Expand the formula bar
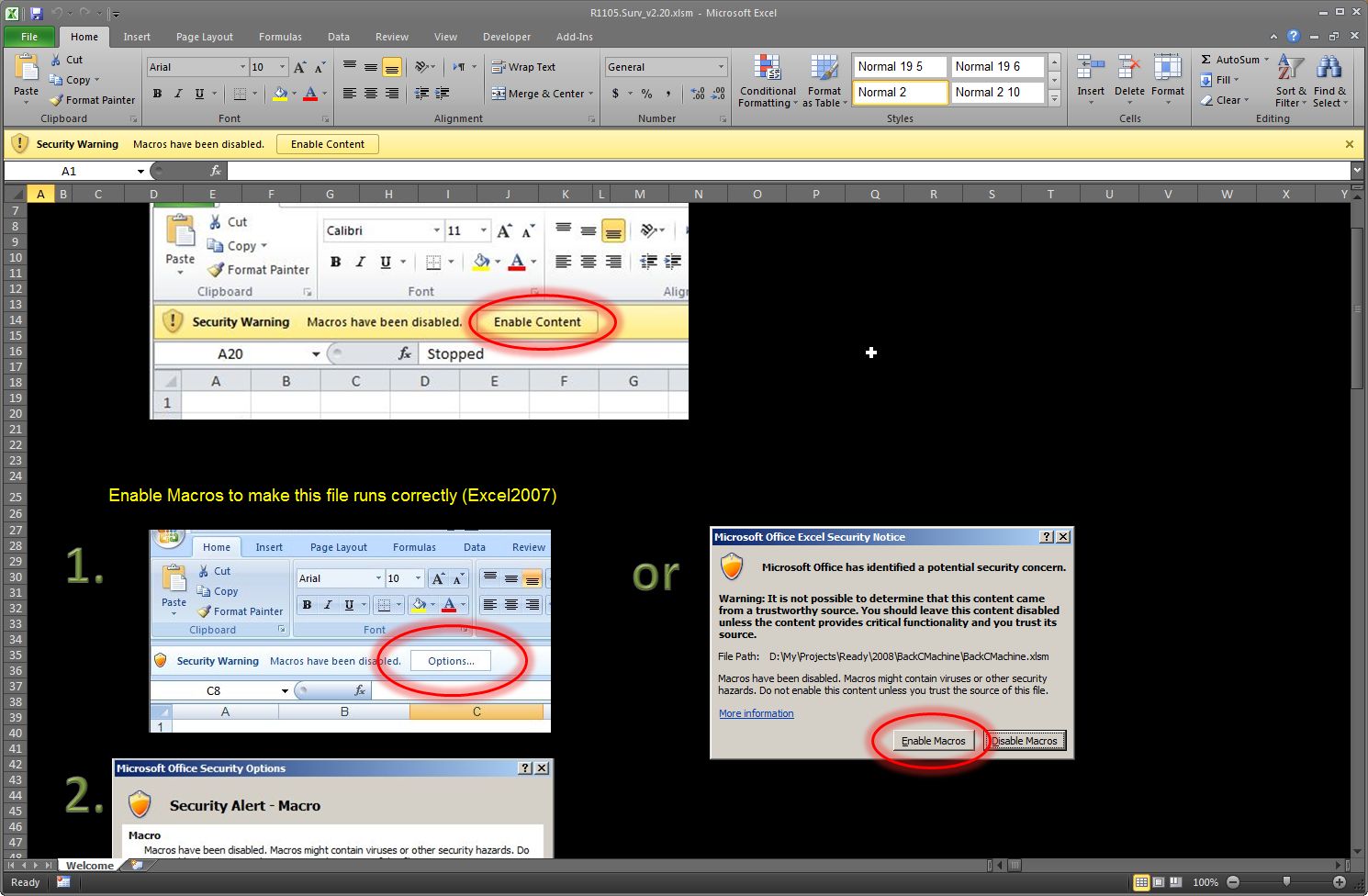Viewport: 1368px width, 896px height. point(1357,171)
